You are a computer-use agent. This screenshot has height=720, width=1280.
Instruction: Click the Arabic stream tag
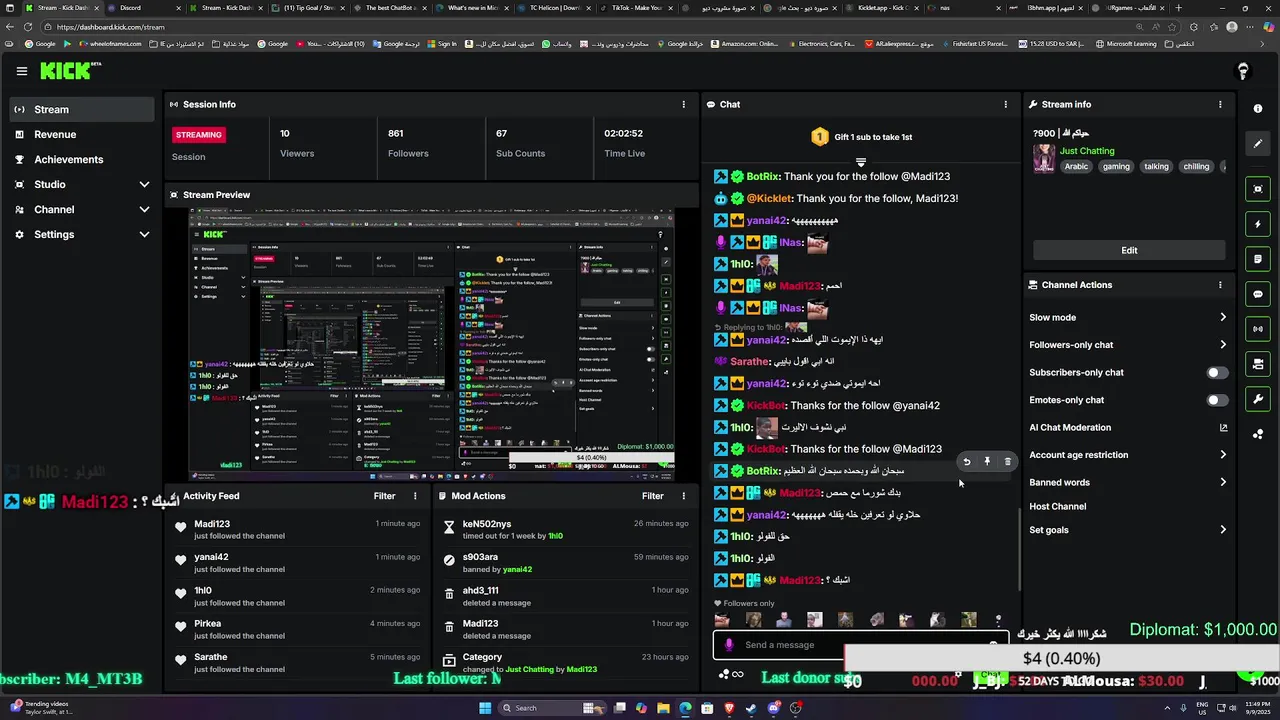tap(1076, 167)
